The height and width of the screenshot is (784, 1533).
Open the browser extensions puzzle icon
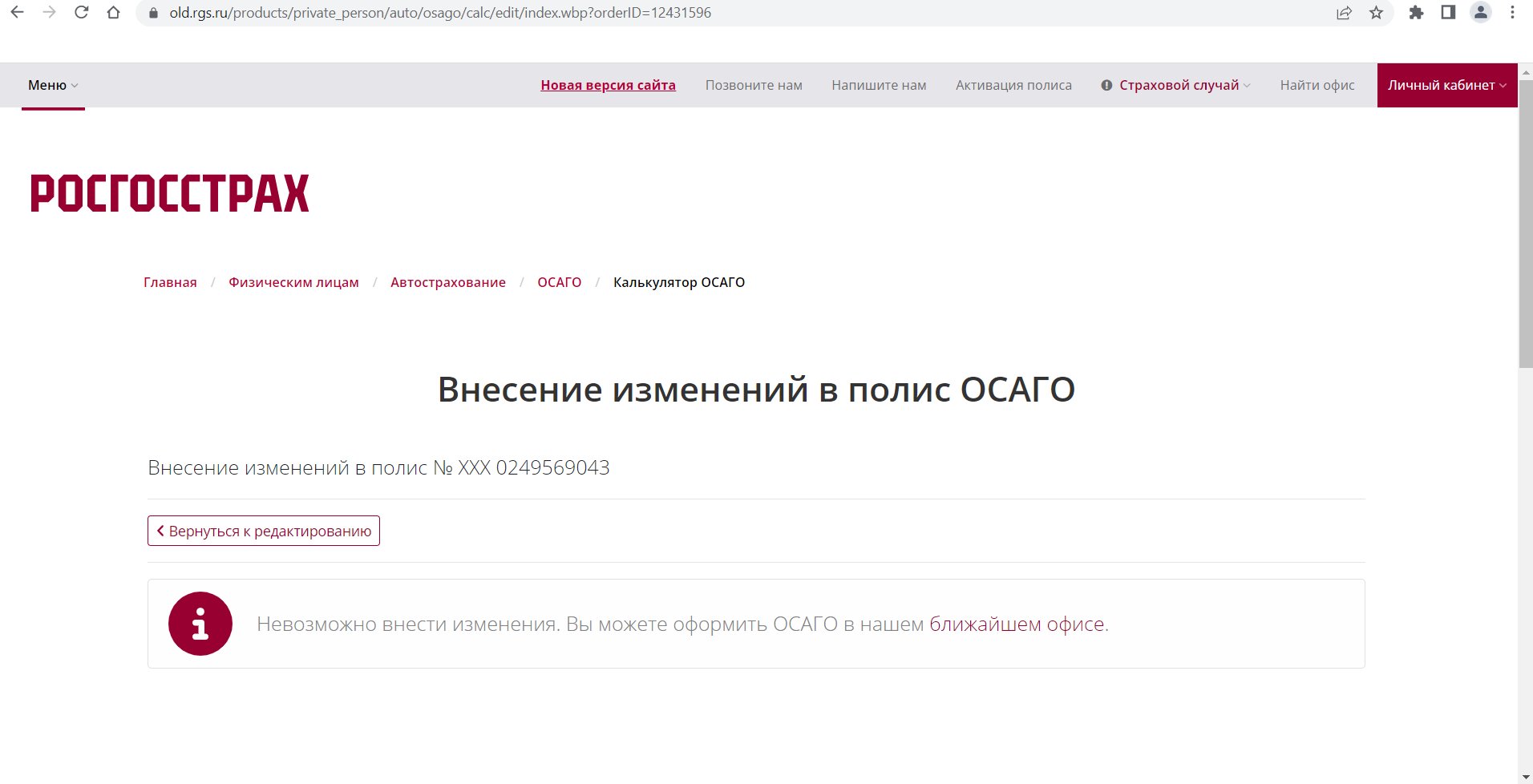[1416, 13]
